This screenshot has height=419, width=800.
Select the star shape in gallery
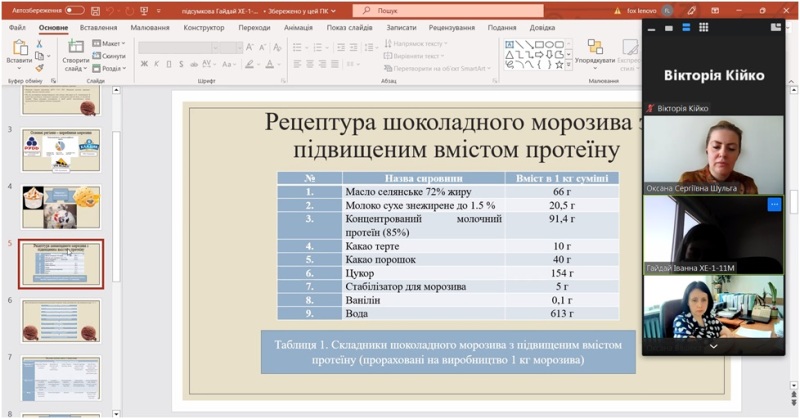tap(559, 65)
